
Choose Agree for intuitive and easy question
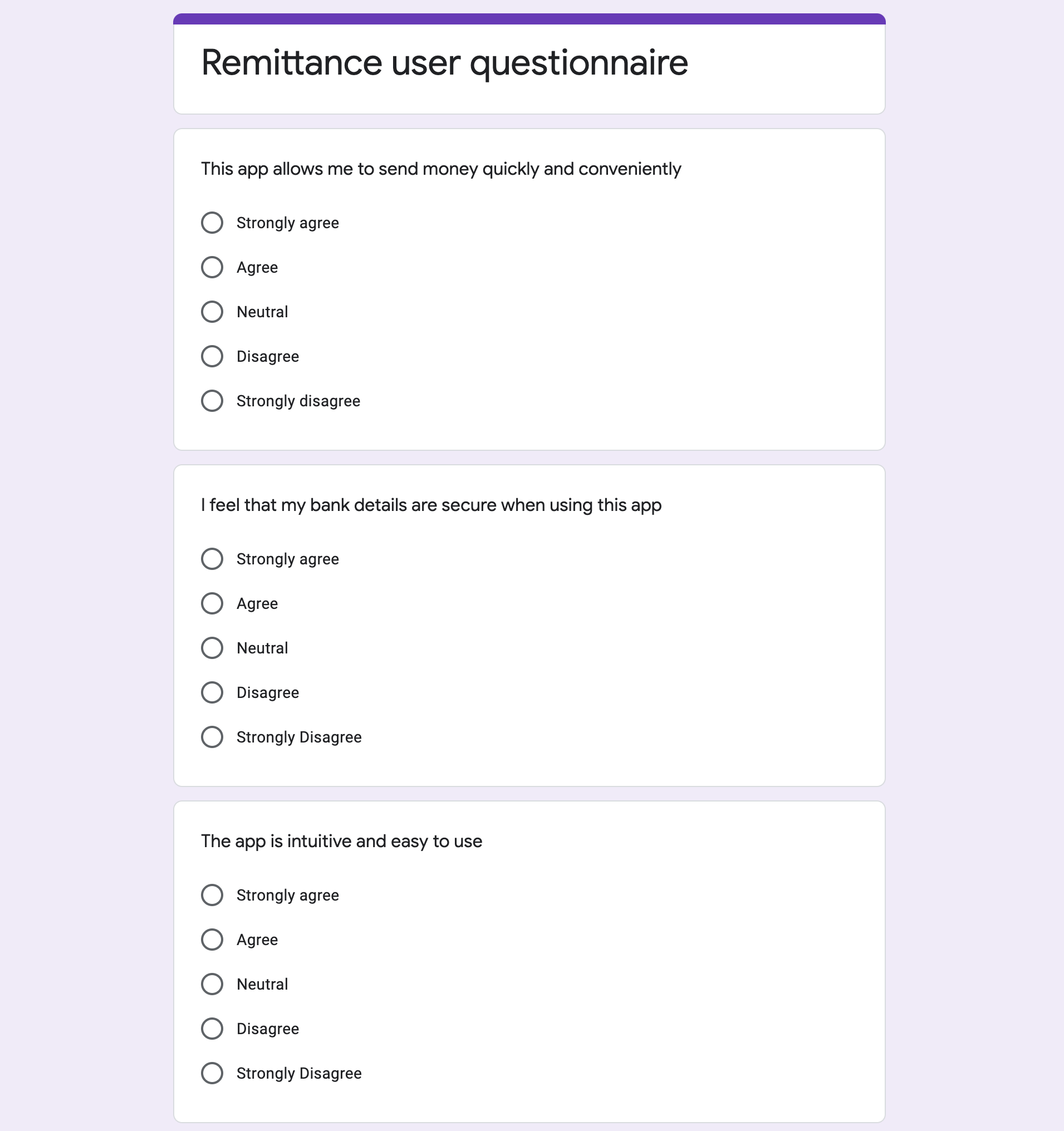[212, 940]
